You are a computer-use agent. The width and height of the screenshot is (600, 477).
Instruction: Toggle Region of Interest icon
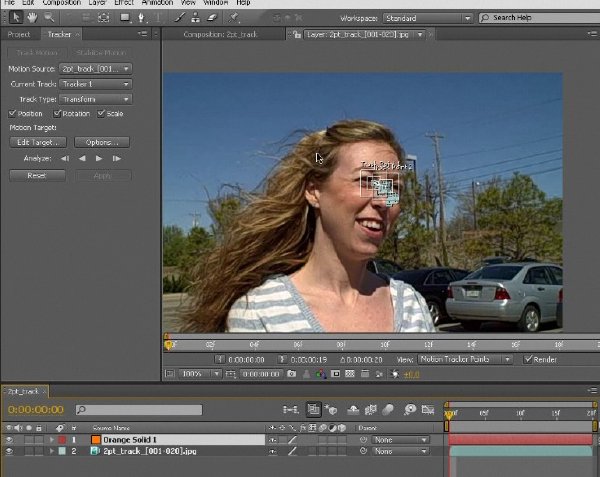click(x=335, y=374)
